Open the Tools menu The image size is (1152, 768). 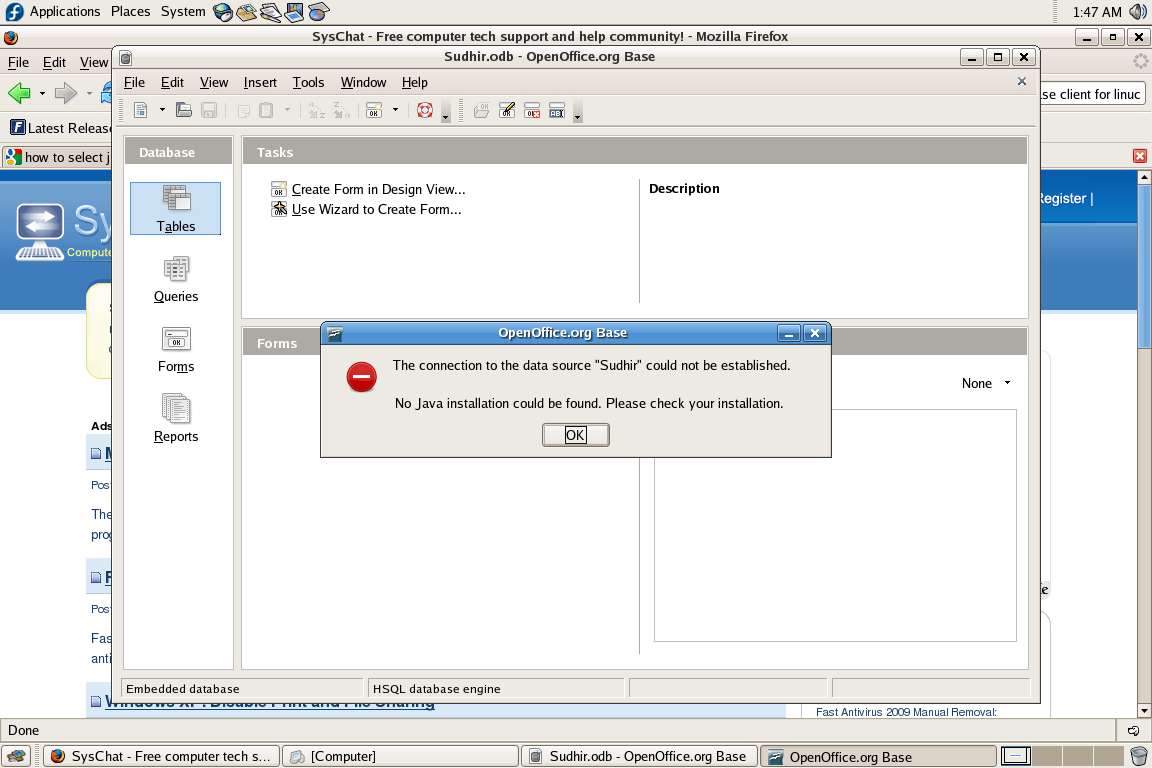(x=308, y=82)
